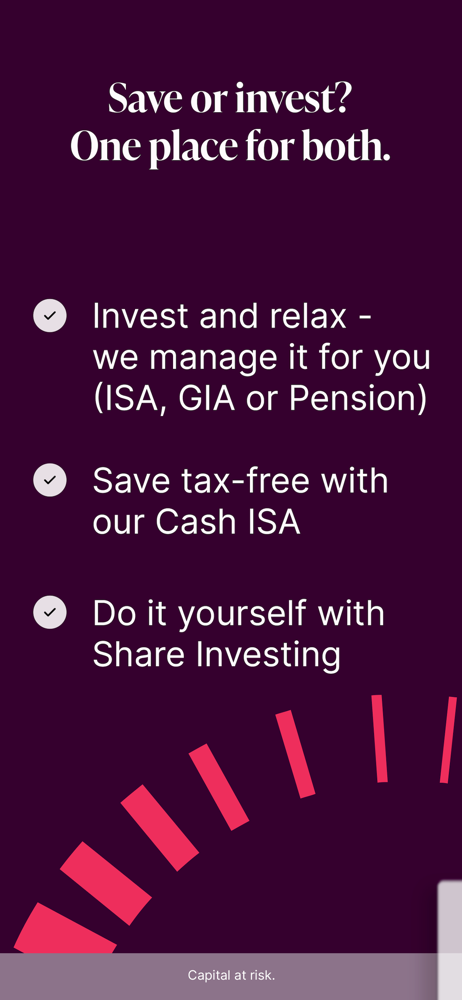Viewport: 462px width, 1000px height.
Task: Tap the 'Capital at risk.' disclaimer
Action: (x=231, y=975)
